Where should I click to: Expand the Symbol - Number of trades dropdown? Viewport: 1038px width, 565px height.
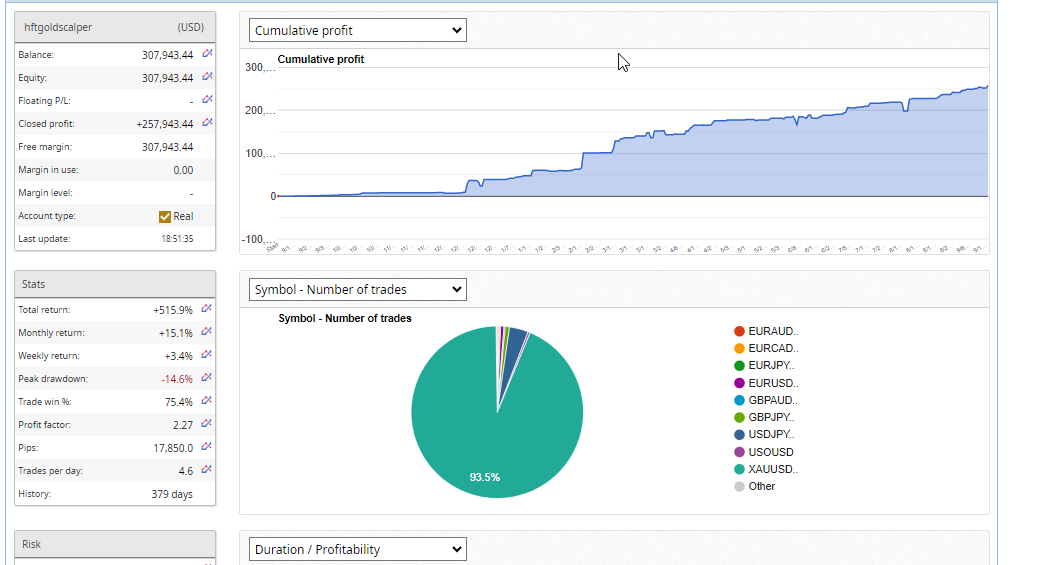pos(357,290)
